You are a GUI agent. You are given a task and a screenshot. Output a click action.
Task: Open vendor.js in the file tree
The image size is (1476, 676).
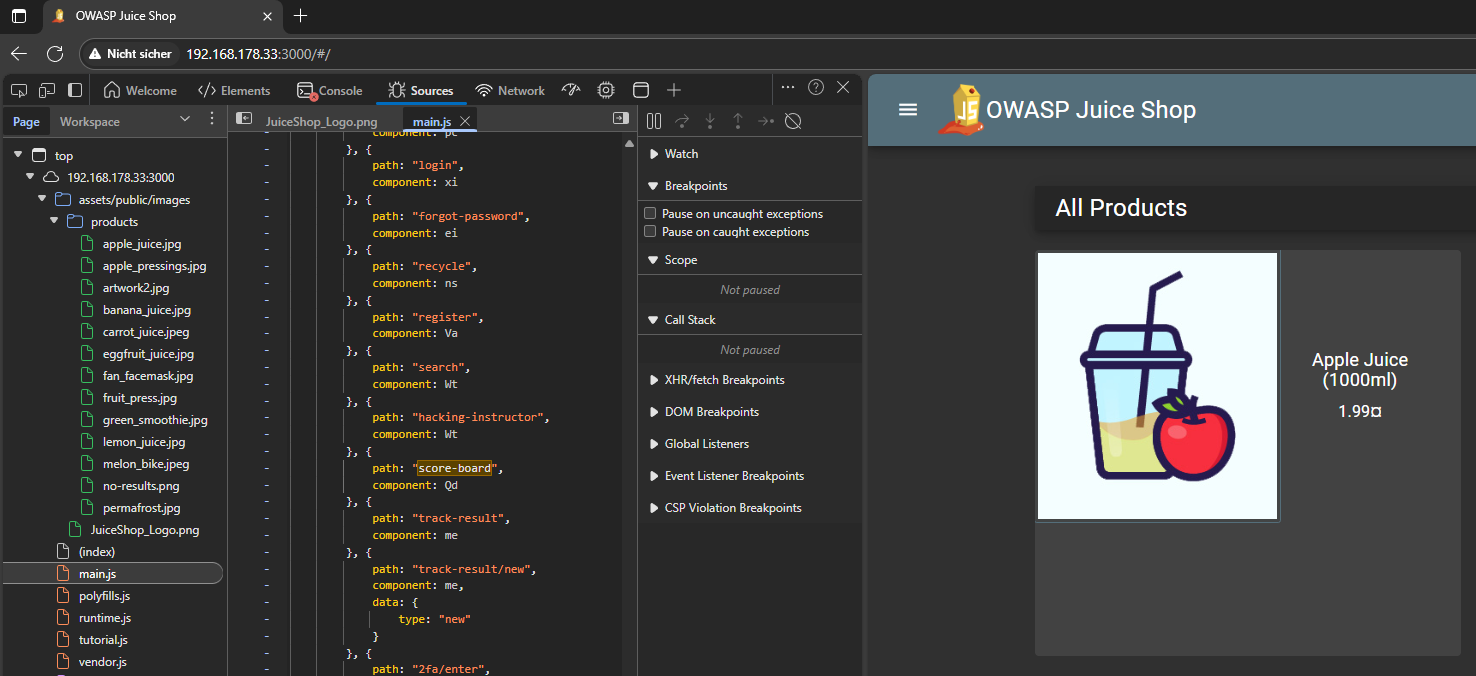[102, 662]
